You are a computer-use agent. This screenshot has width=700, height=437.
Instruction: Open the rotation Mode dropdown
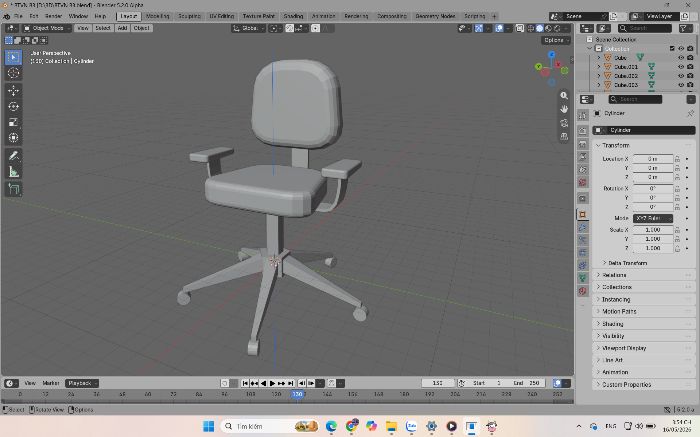coord(653,218)
